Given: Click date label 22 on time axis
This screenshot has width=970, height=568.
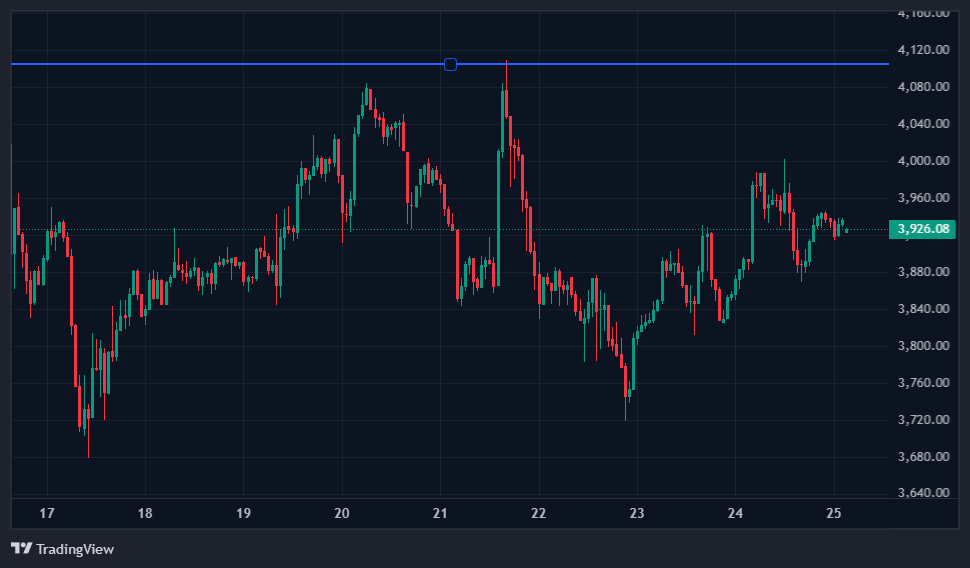Looking at the screenshot, I should tap(539, 514).
